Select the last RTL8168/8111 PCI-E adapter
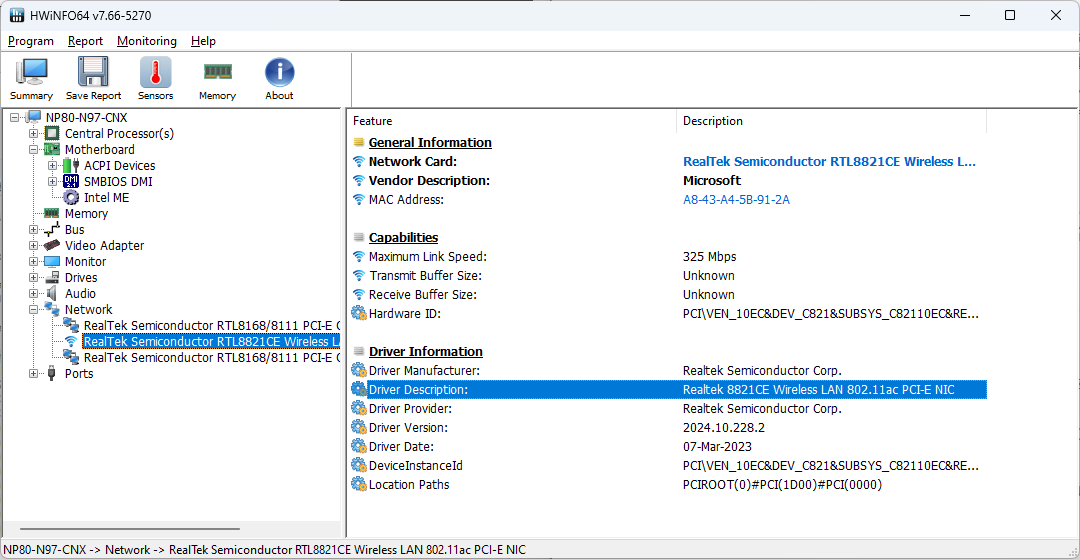Image resolution: width=1080 pixels, height=559 pixels. coord(211,358)
